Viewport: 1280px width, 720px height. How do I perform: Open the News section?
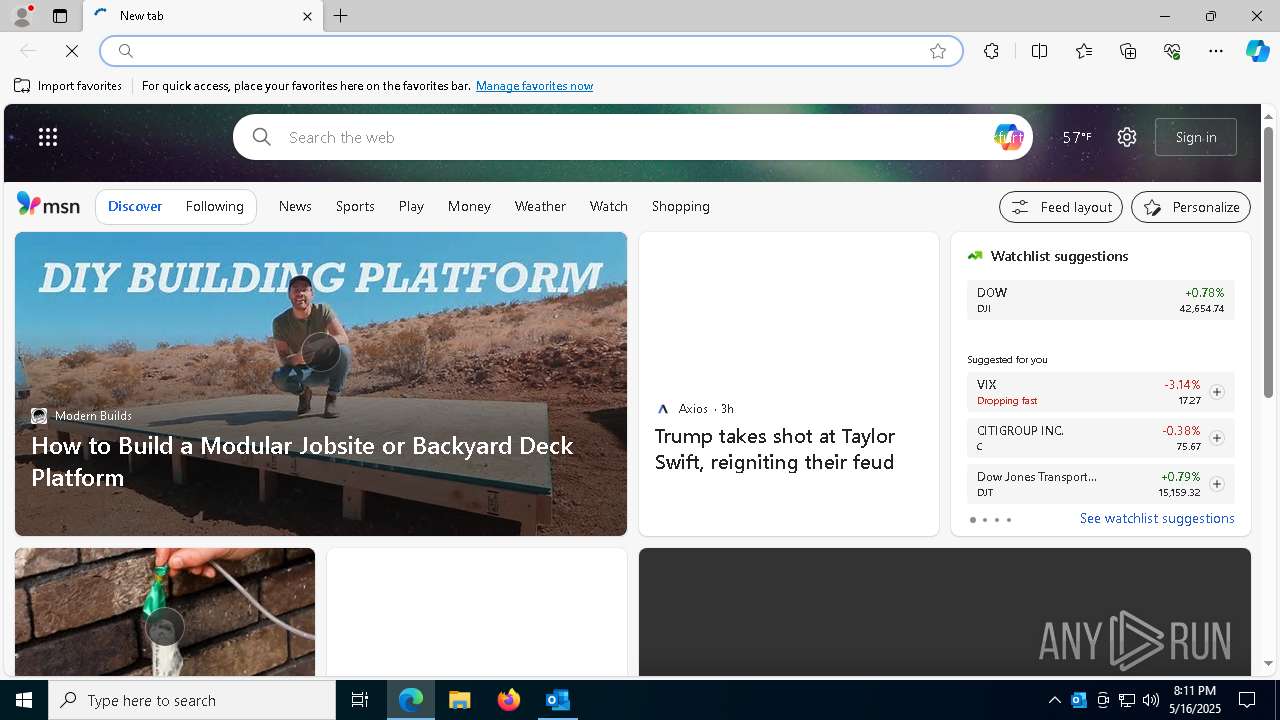coord(295,206)
